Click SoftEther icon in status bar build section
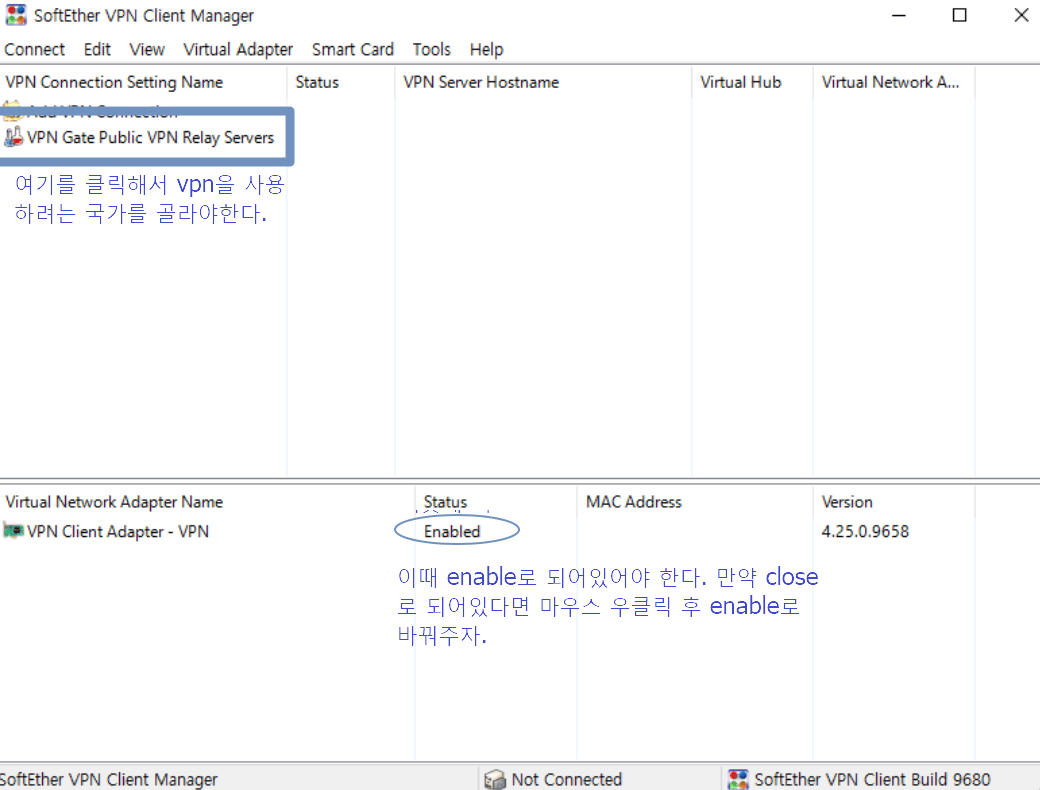 pos(738,779)
